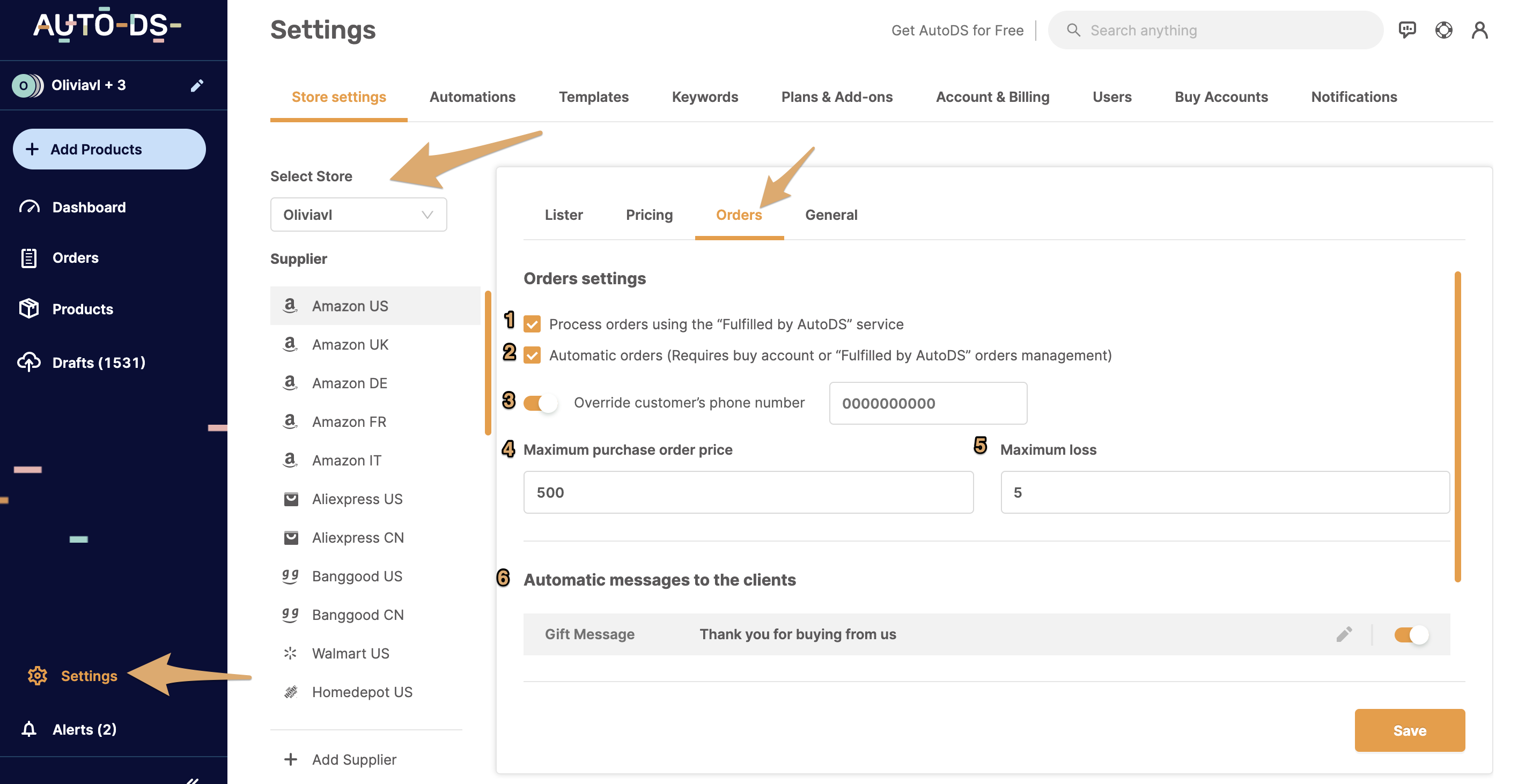Disable the Gift Message toggle
The width and height of the screenshot is (1518, 784).
[x=1411, y=634]
